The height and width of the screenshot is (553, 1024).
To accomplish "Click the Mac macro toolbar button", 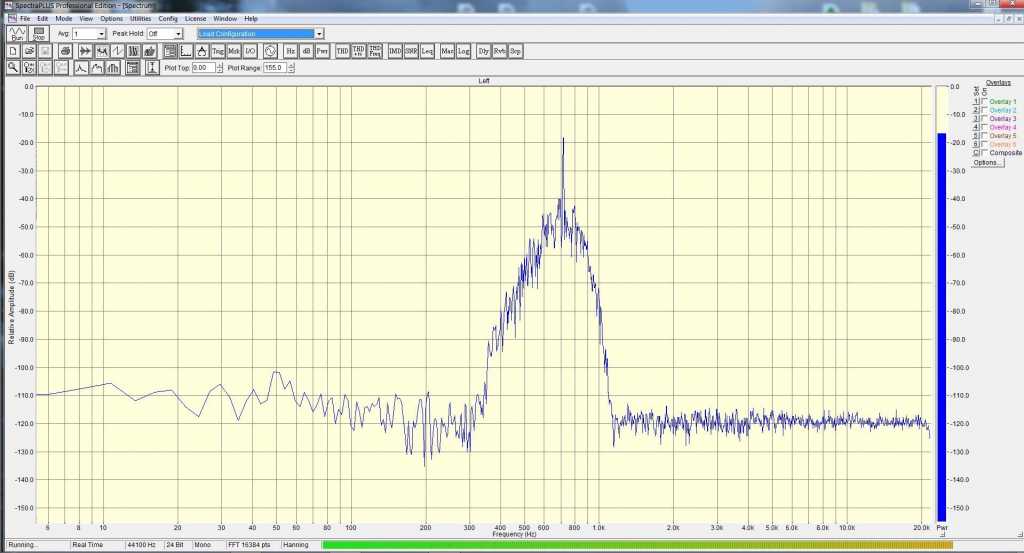I will [x=447, y=51].
